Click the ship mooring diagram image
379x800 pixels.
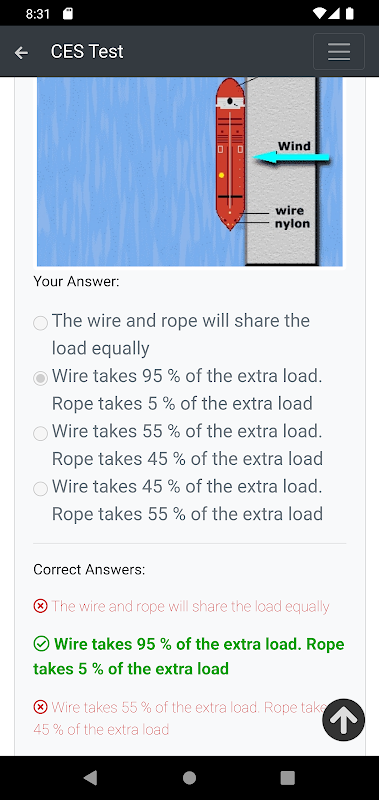point(190,171)
